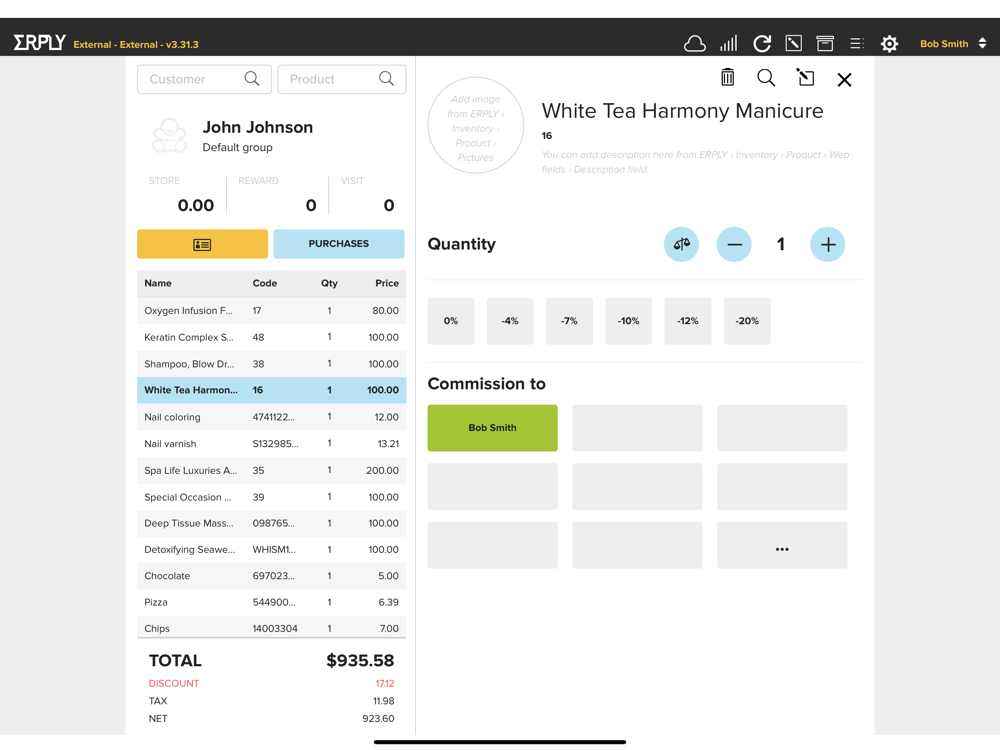Click the edit product icon
The image size is (1000, 750).
(x=805, y=78)
